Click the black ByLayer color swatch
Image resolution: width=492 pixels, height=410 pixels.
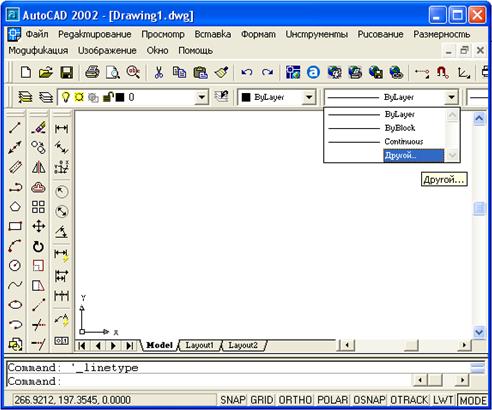(x=246, y=97)
